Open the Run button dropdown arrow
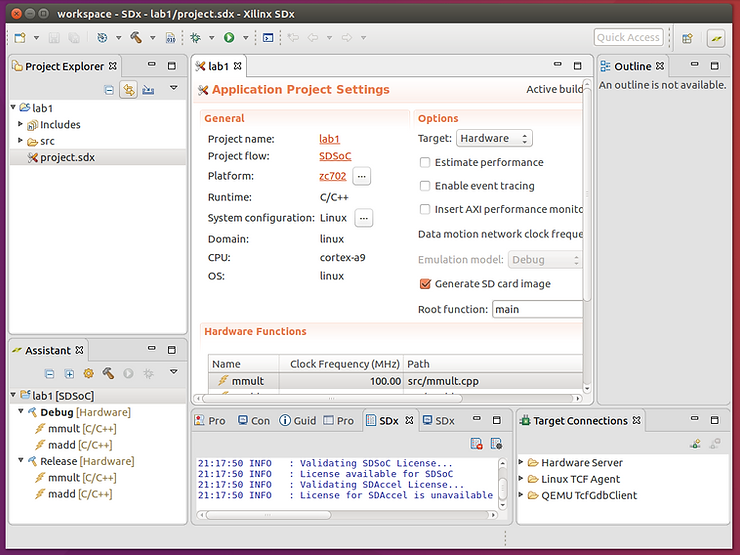 (245, 38)
